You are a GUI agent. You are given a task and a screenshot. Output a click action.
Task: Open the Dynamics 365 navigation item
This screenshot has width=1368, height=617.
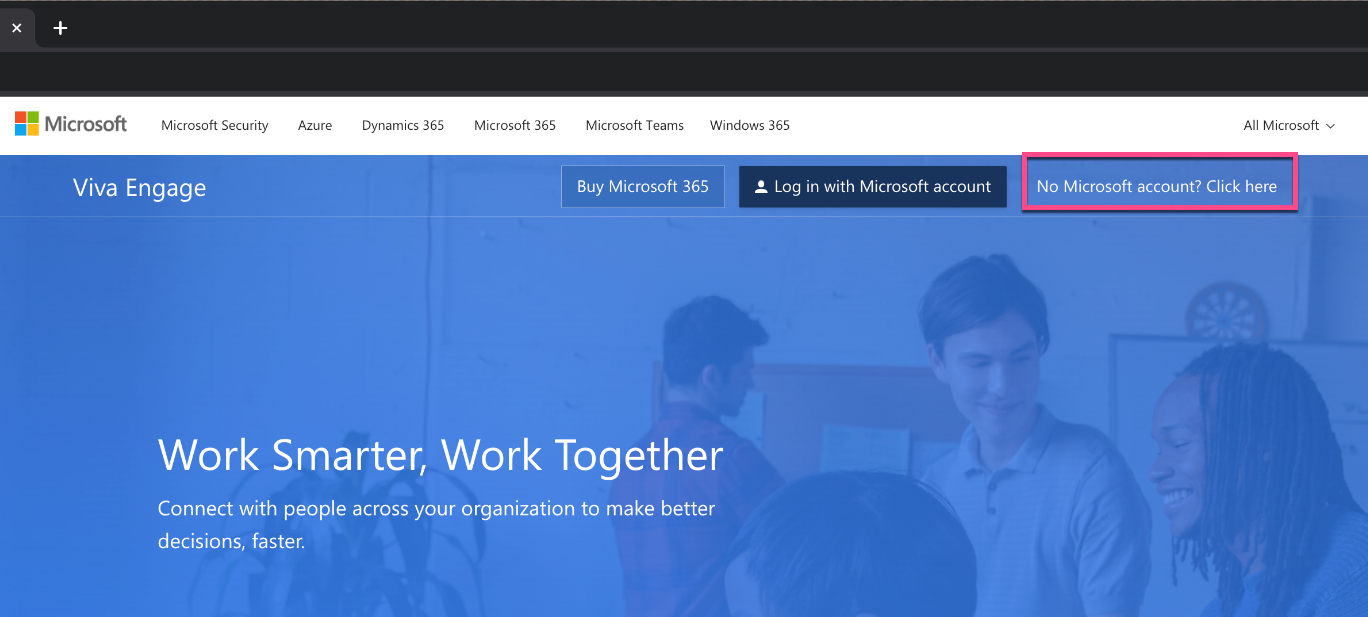point(402,125)
